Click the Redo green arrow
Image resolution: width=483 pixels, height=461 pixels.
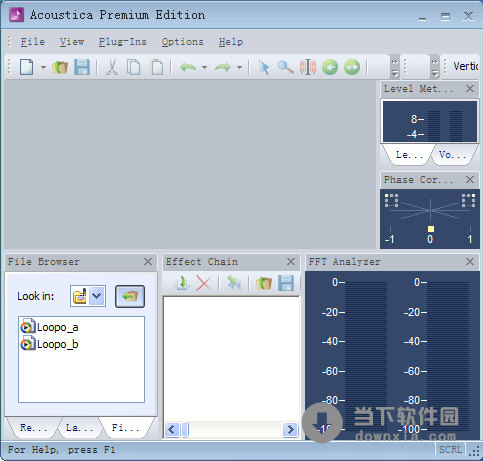click(223, 67)
